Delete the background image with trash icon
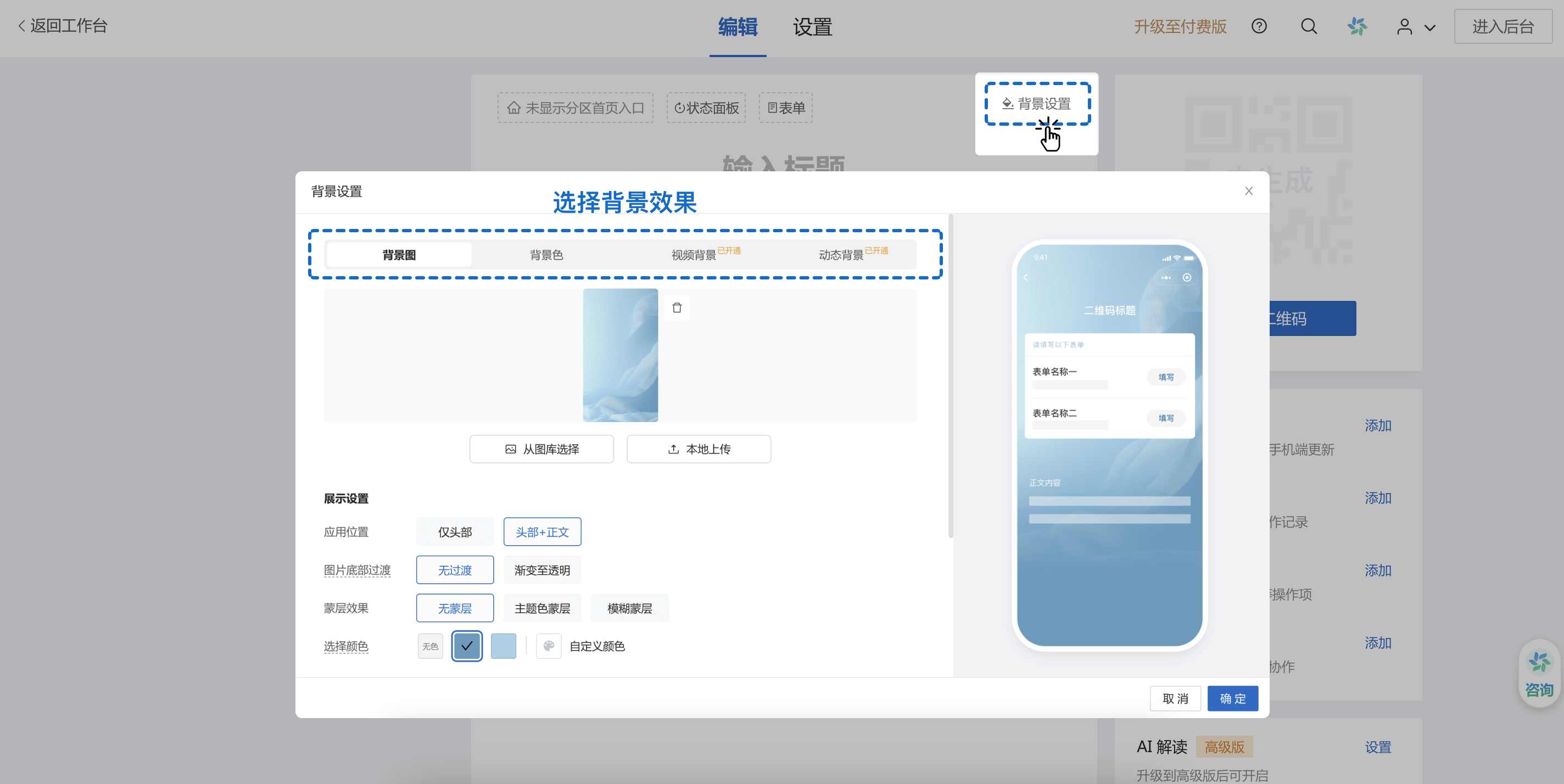 [x=677, y=307]
